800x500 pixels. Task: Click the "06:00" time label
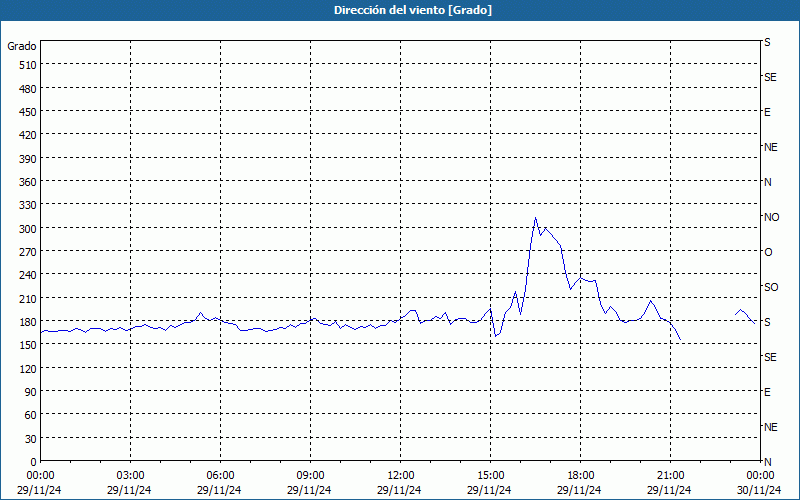(x=220, y=476)
